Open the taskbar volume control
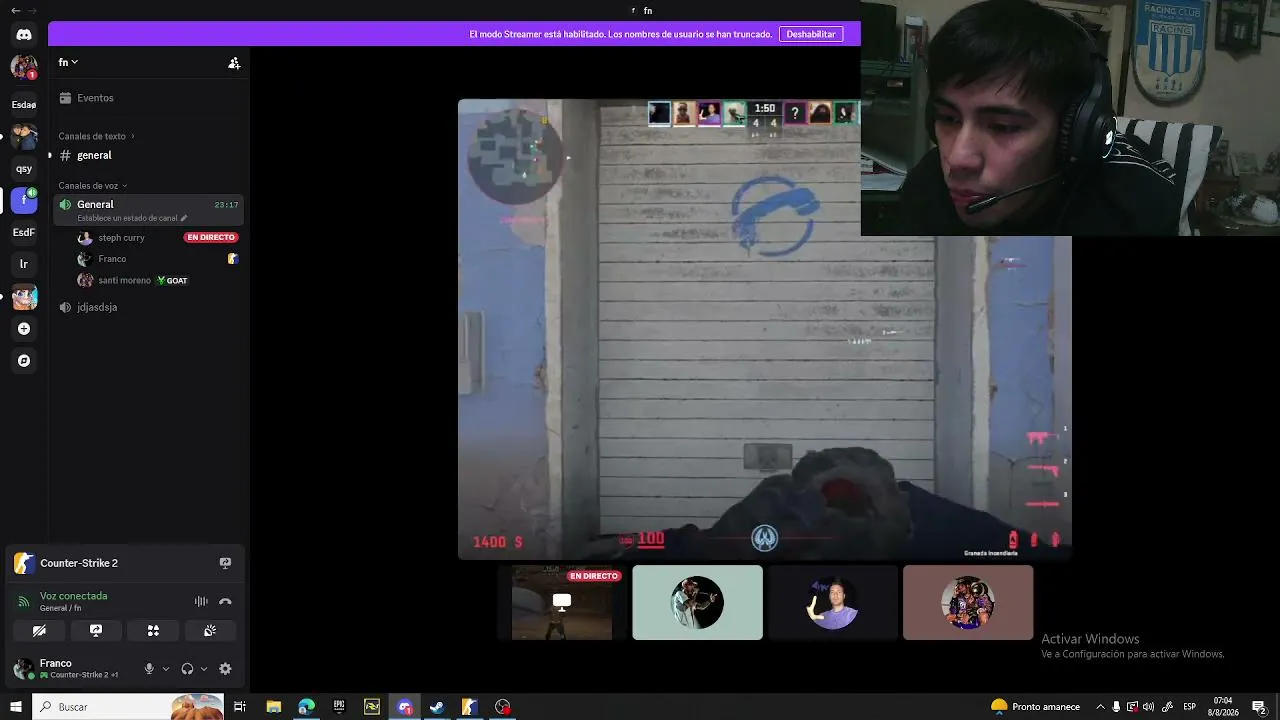 coord(1148,707)
